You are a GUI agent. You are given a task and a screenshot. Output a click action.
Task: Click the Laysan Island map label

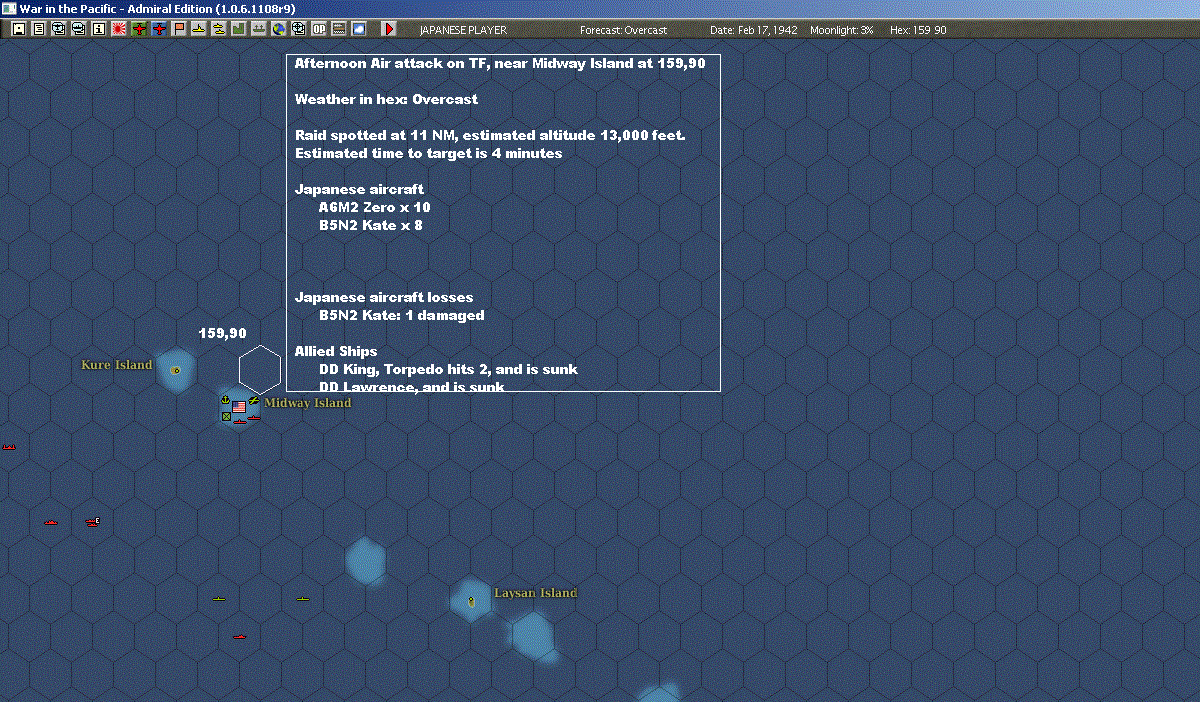[x=535, y=593]
